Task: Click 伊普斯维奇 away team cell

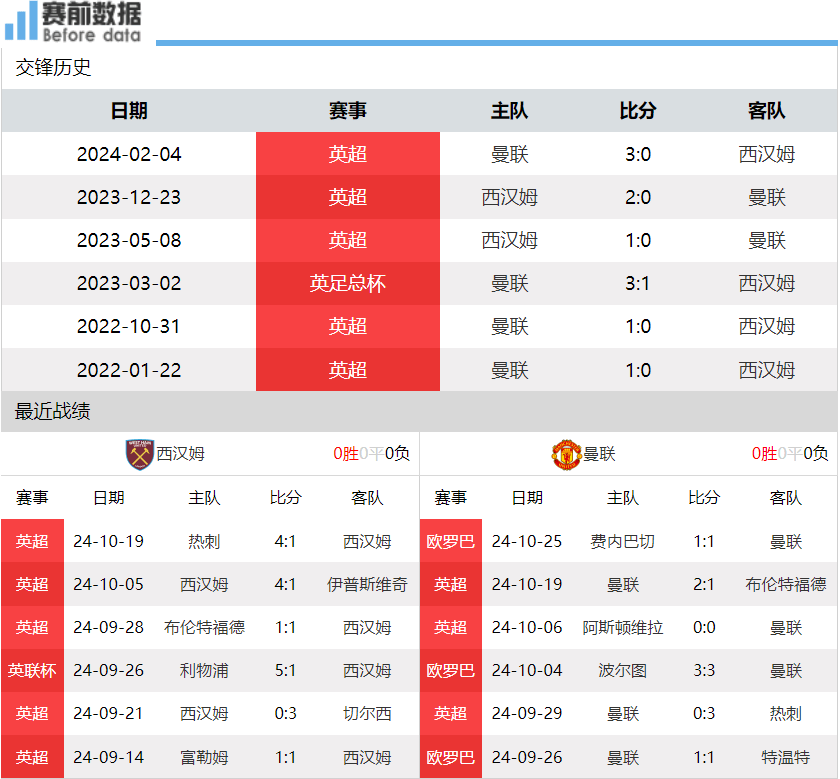Action: point(368,584)
